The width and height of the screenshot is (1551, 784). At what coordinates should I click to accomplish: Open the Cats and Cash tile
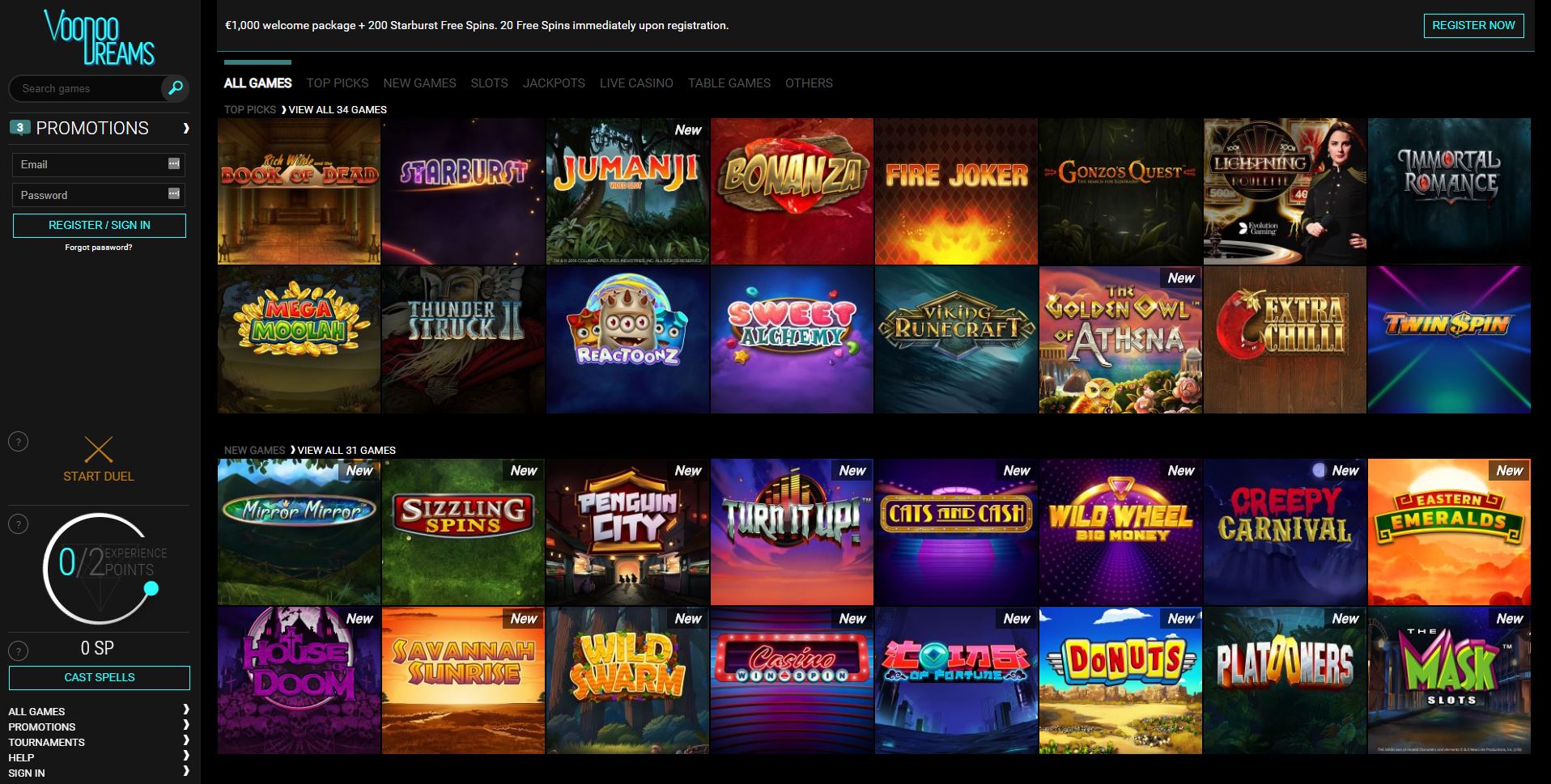[x=956, y=532]
